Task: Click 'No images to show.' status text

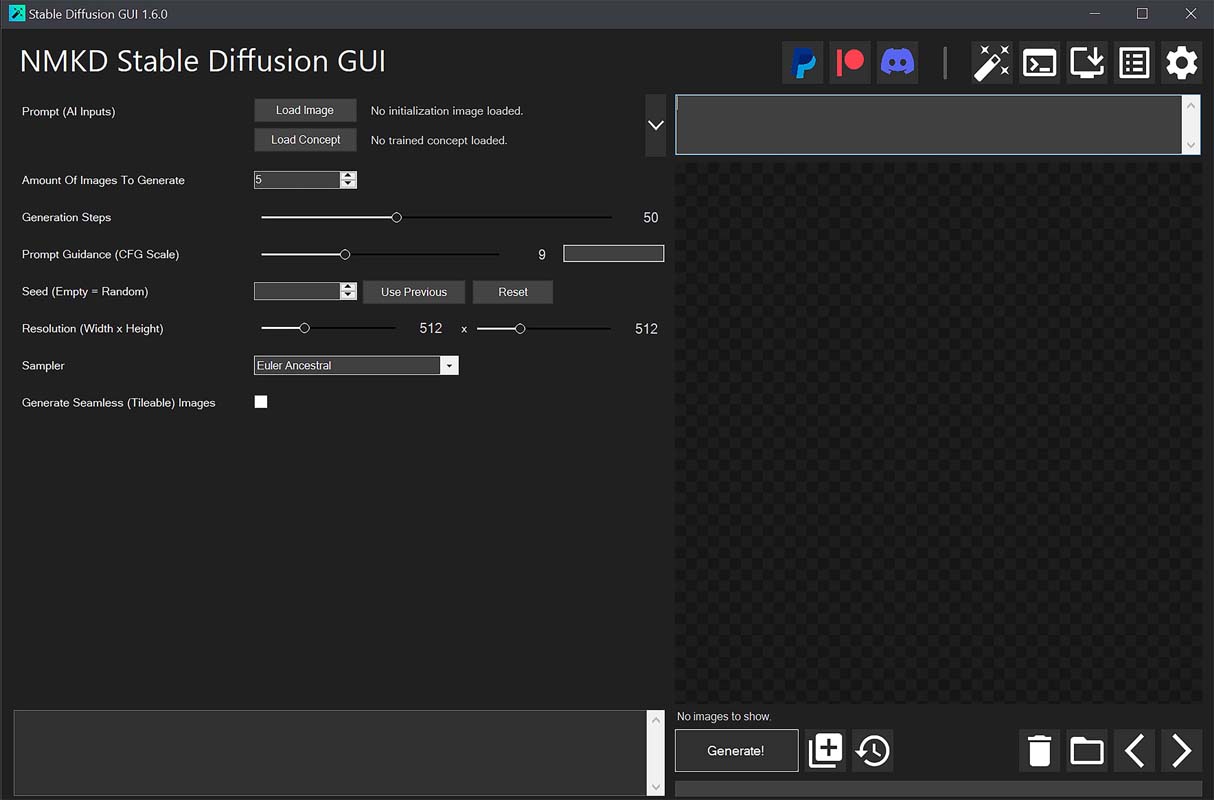Action: click(724, 717)
